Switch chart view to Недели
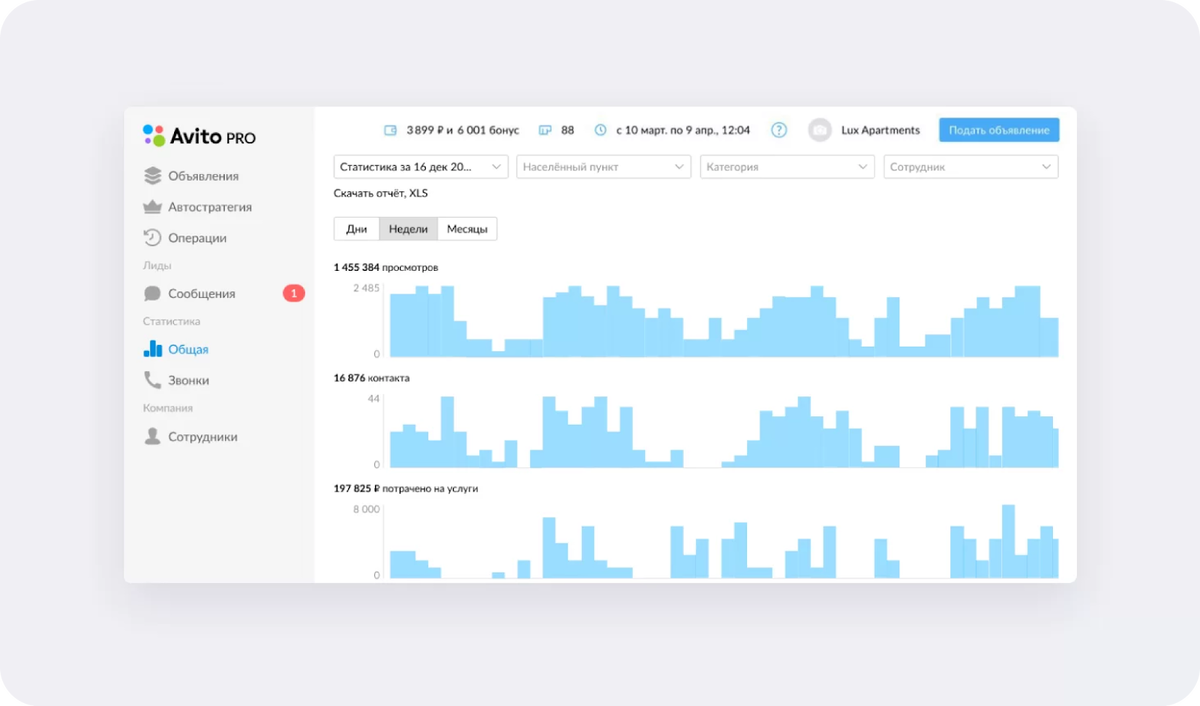This screenshot has height=706, width=1200. [408, 229]
